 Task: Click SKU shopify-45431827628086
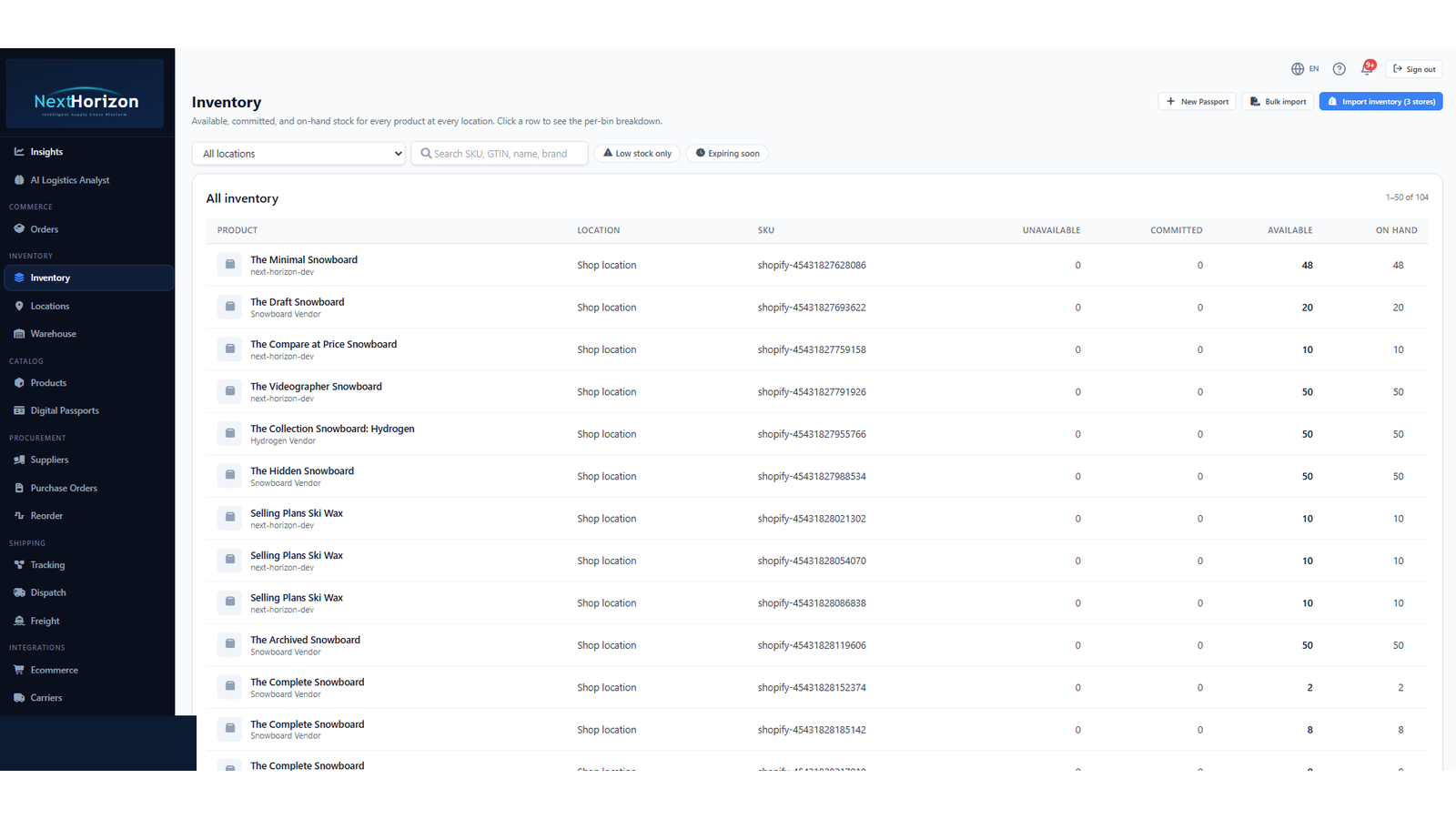tap(812, 266)
